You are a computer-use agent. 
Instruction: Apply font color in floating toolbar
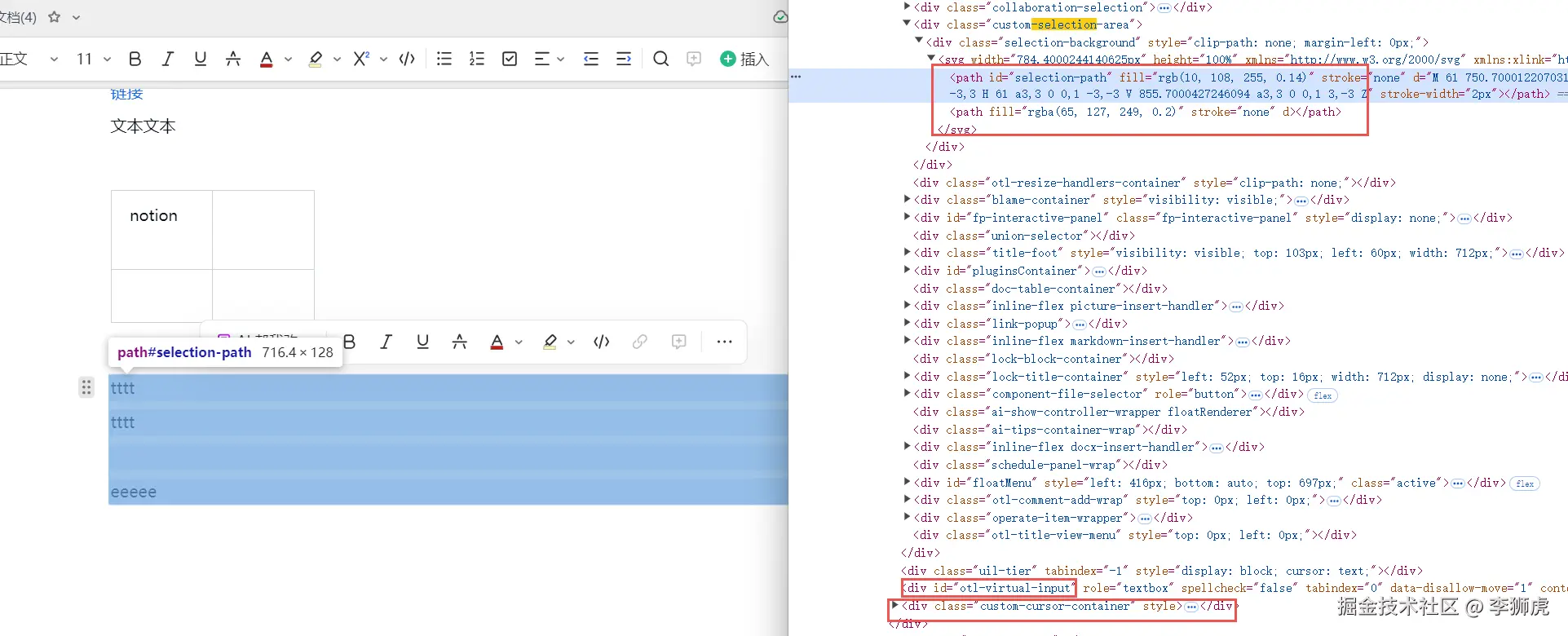pyautogui.click(x=497, y=342)
